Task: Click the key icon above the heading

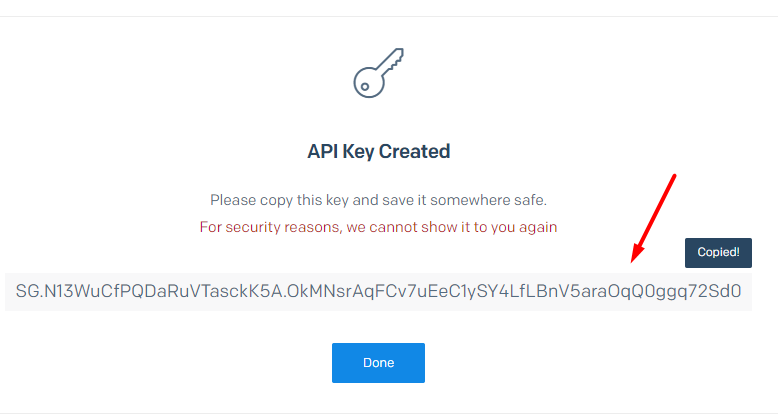Action: 378,73
